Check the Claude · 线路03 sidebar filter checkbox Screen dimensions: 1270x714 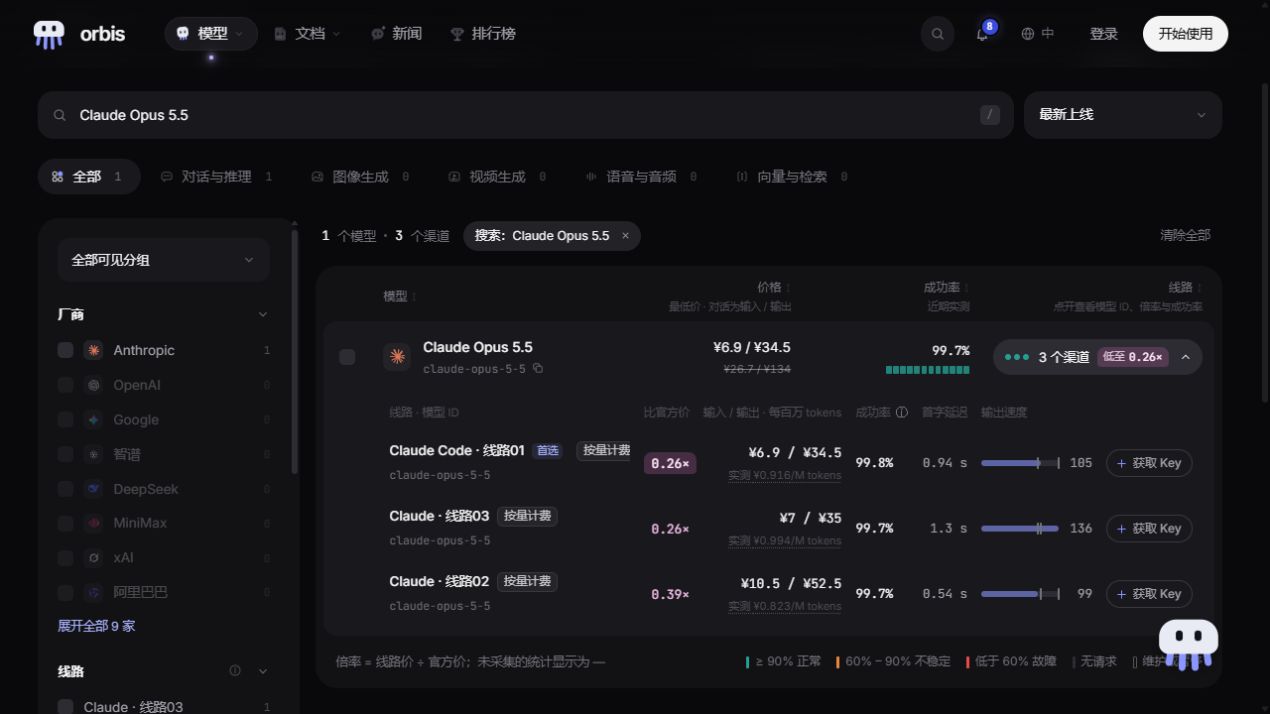pos(65,707)
